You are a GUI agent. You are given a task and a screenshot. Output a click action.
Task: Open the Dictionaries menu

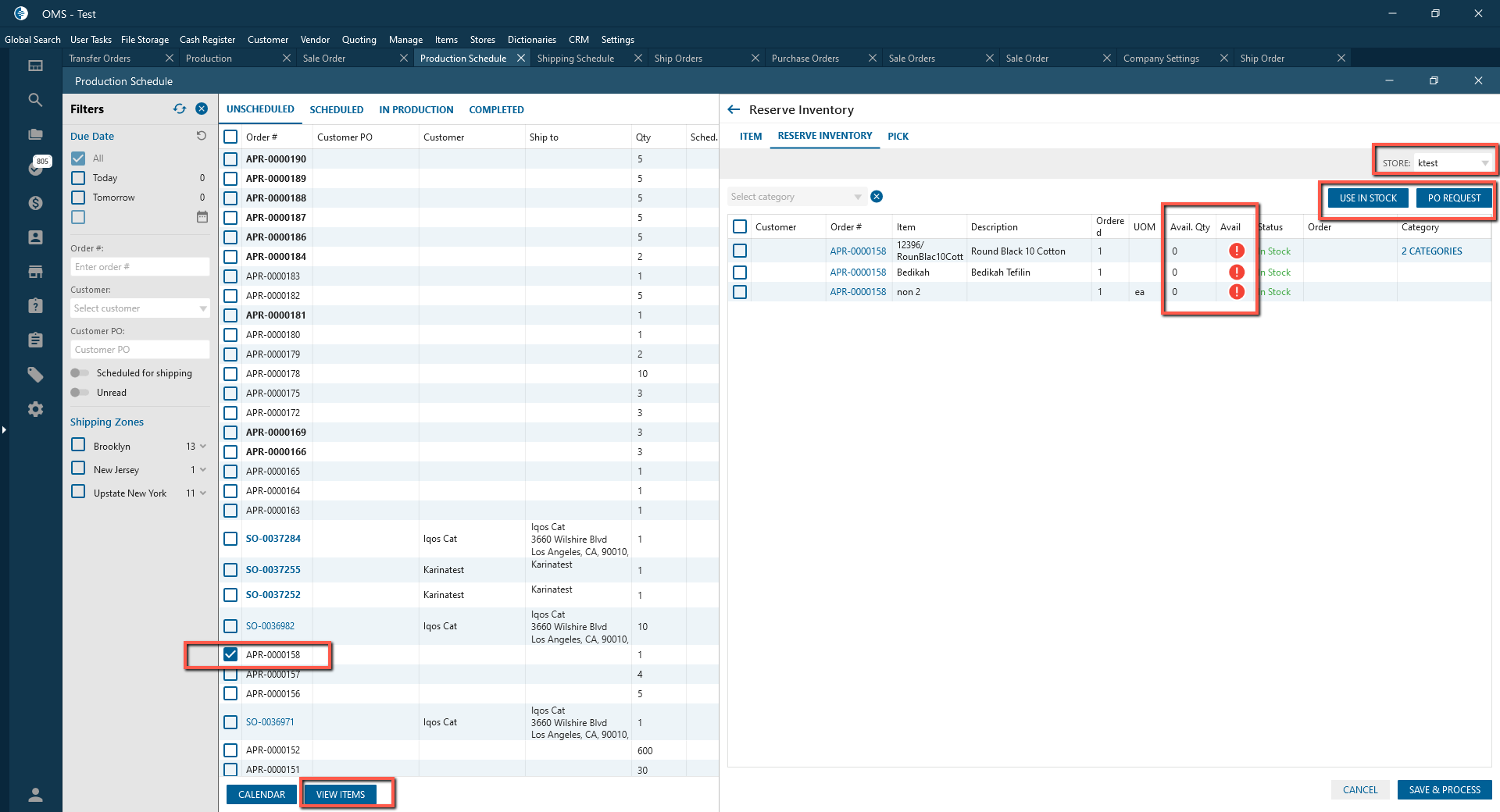click(531, 40)
